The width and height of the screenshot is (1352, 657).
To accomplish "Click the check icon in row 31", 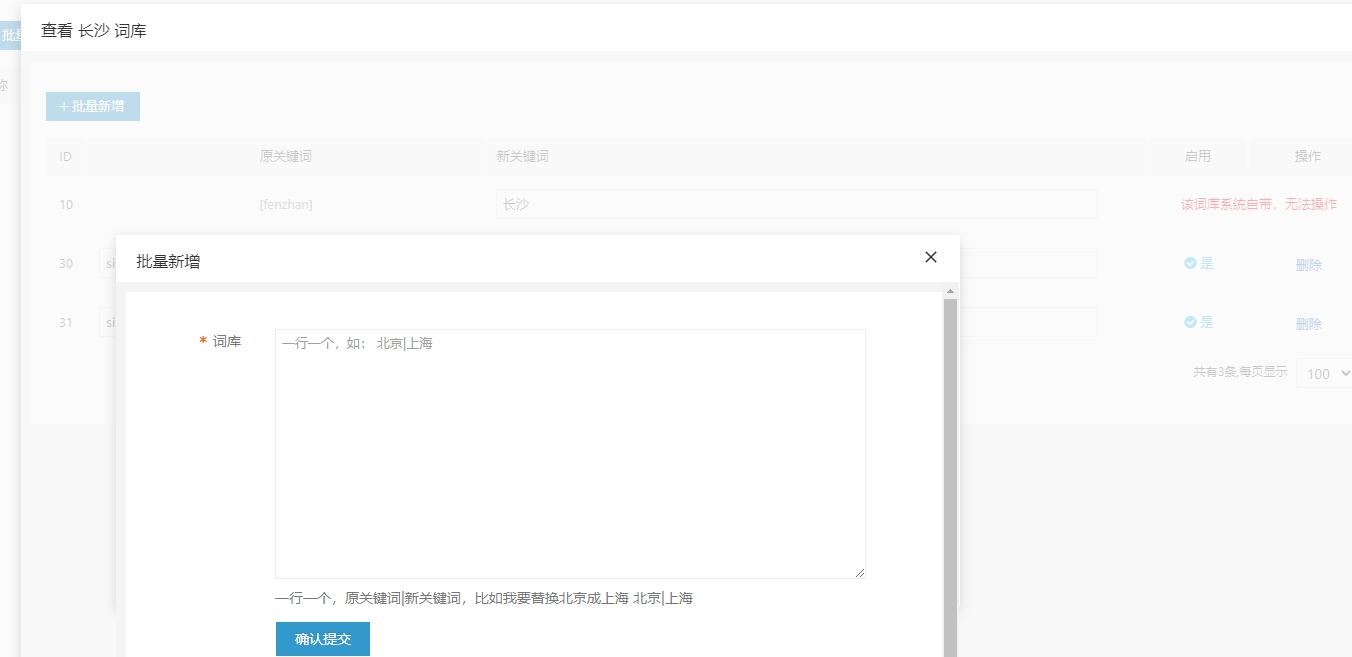I will pos(1190,322).
